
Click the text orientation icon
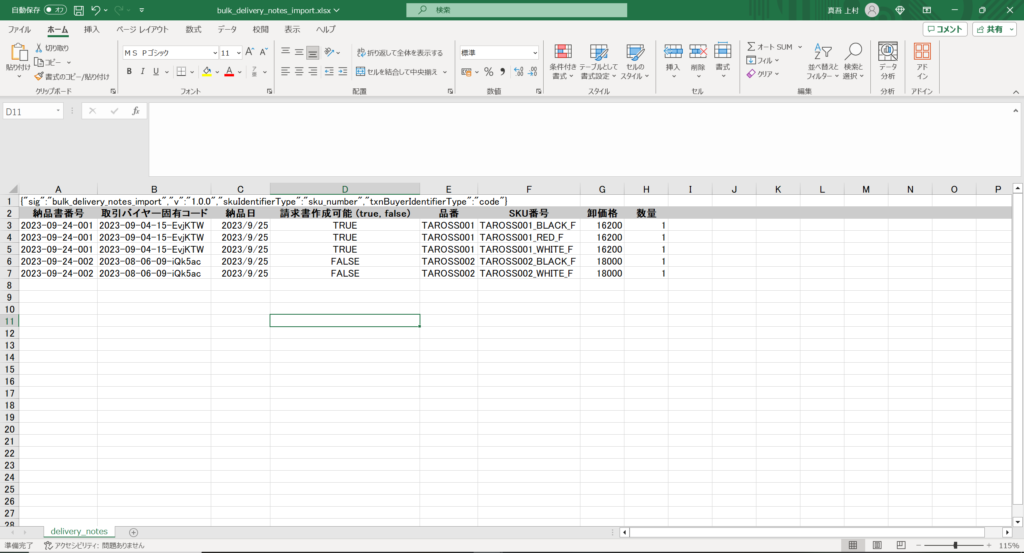(329, 52)
